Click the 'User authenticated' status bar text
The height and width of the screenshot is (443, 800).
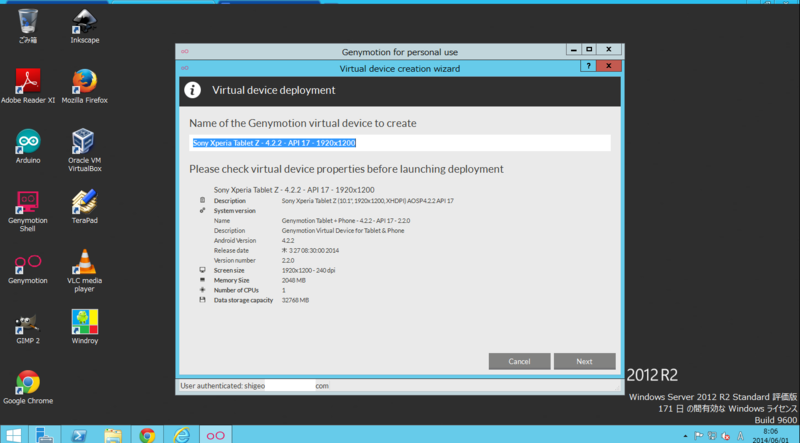(254, 386)
